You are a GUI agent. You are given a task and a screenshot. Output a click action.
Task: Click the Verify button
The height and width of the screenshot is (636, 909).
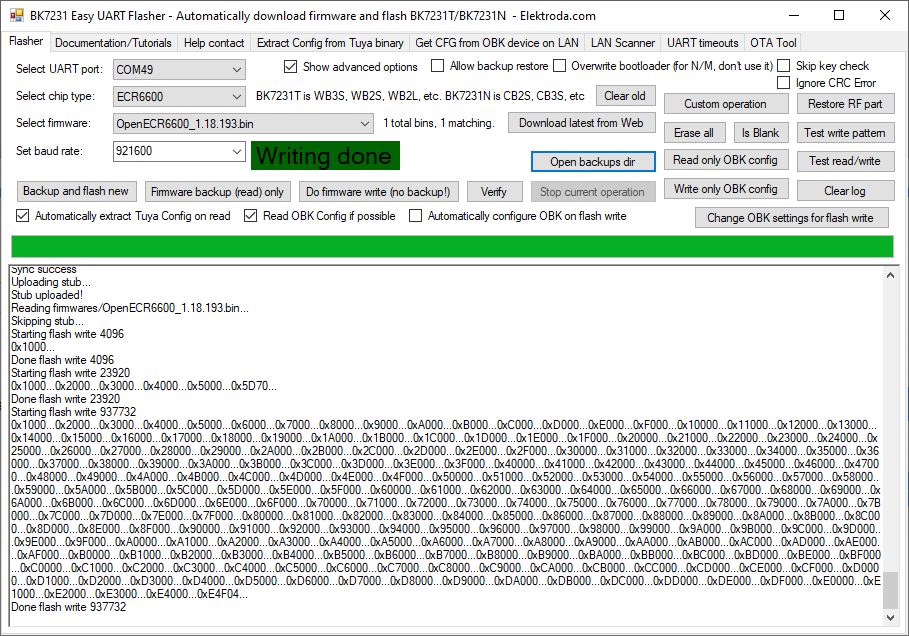coord(493,192)
